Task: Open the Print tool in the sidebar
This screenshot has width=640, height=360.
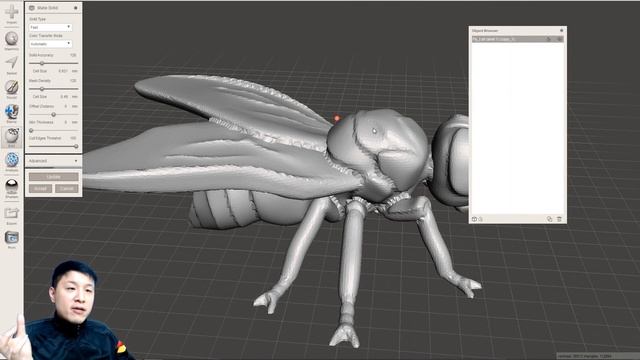Action: tap(11, 239)
